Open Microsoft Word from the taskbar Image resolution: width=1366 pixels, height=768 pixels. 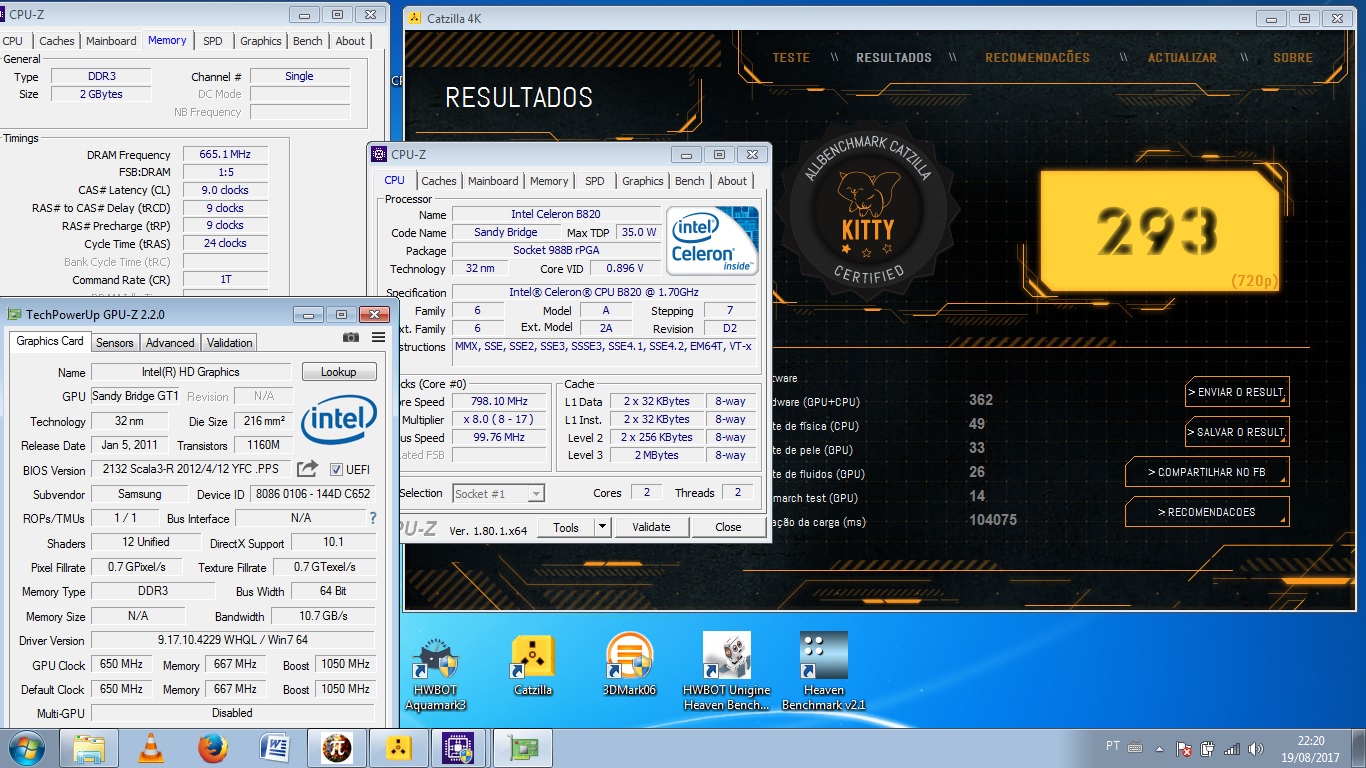tap(274, 748)
